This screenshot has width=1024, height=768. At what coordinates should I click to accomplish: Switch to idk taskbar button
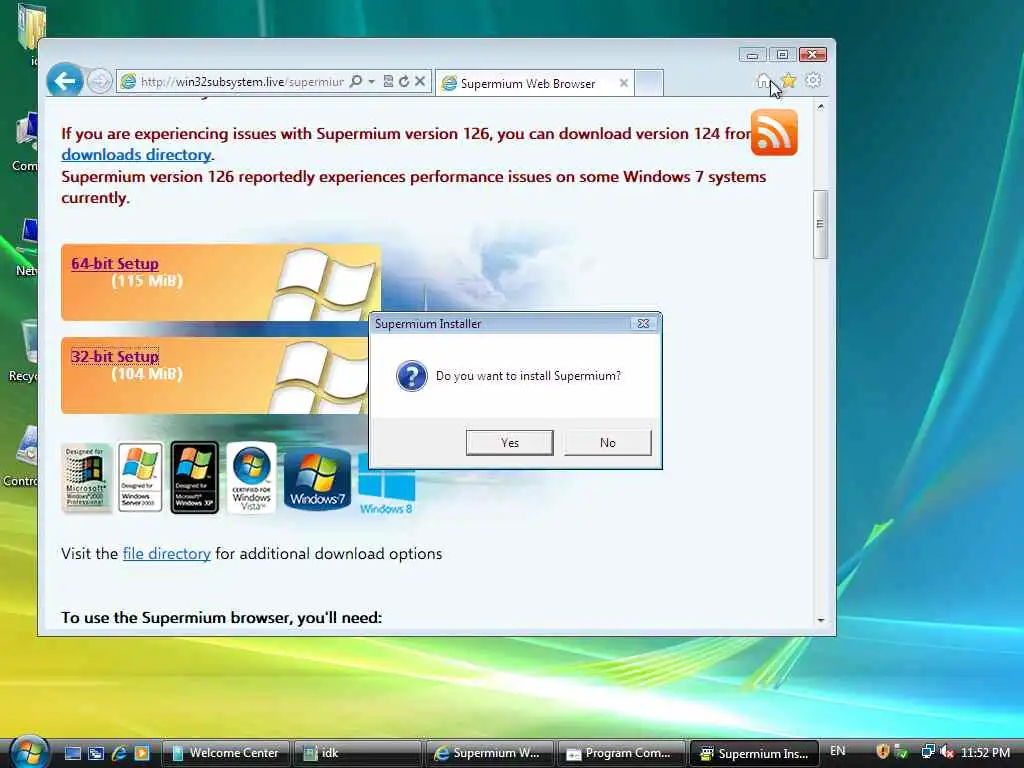click(357, 754)
